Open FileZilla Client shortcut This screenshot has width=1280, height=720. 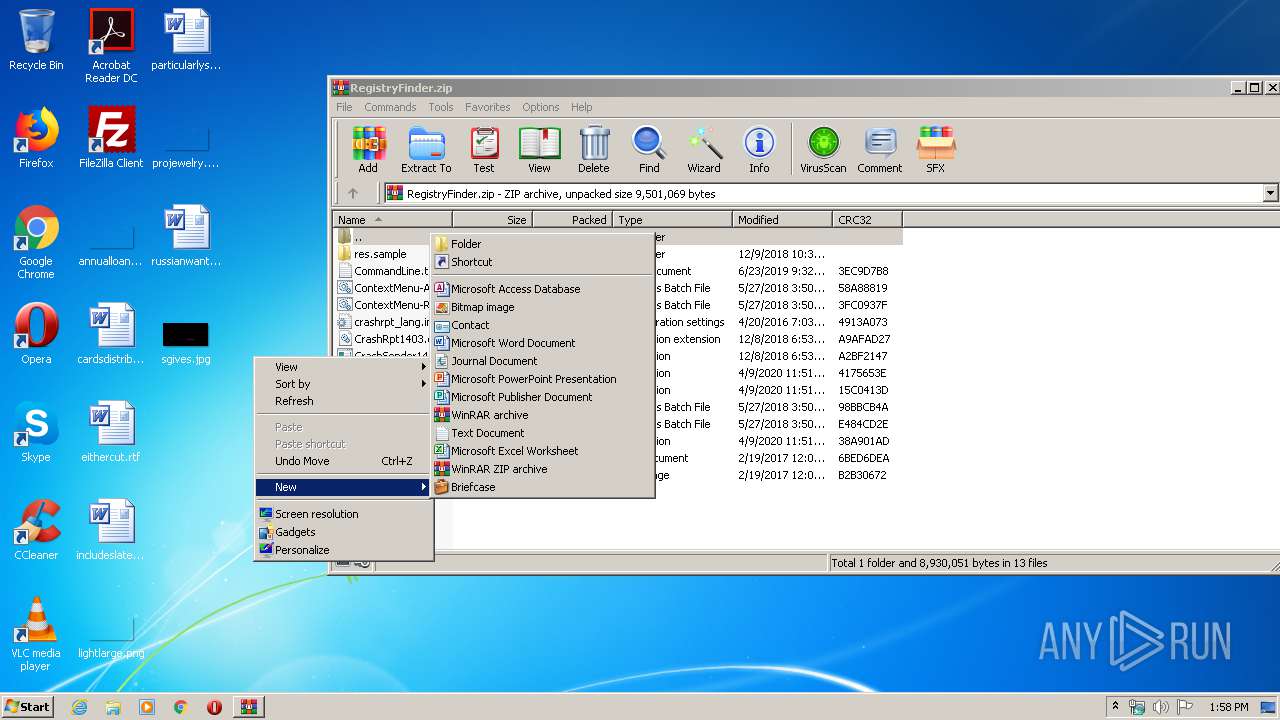coord(111,138)
